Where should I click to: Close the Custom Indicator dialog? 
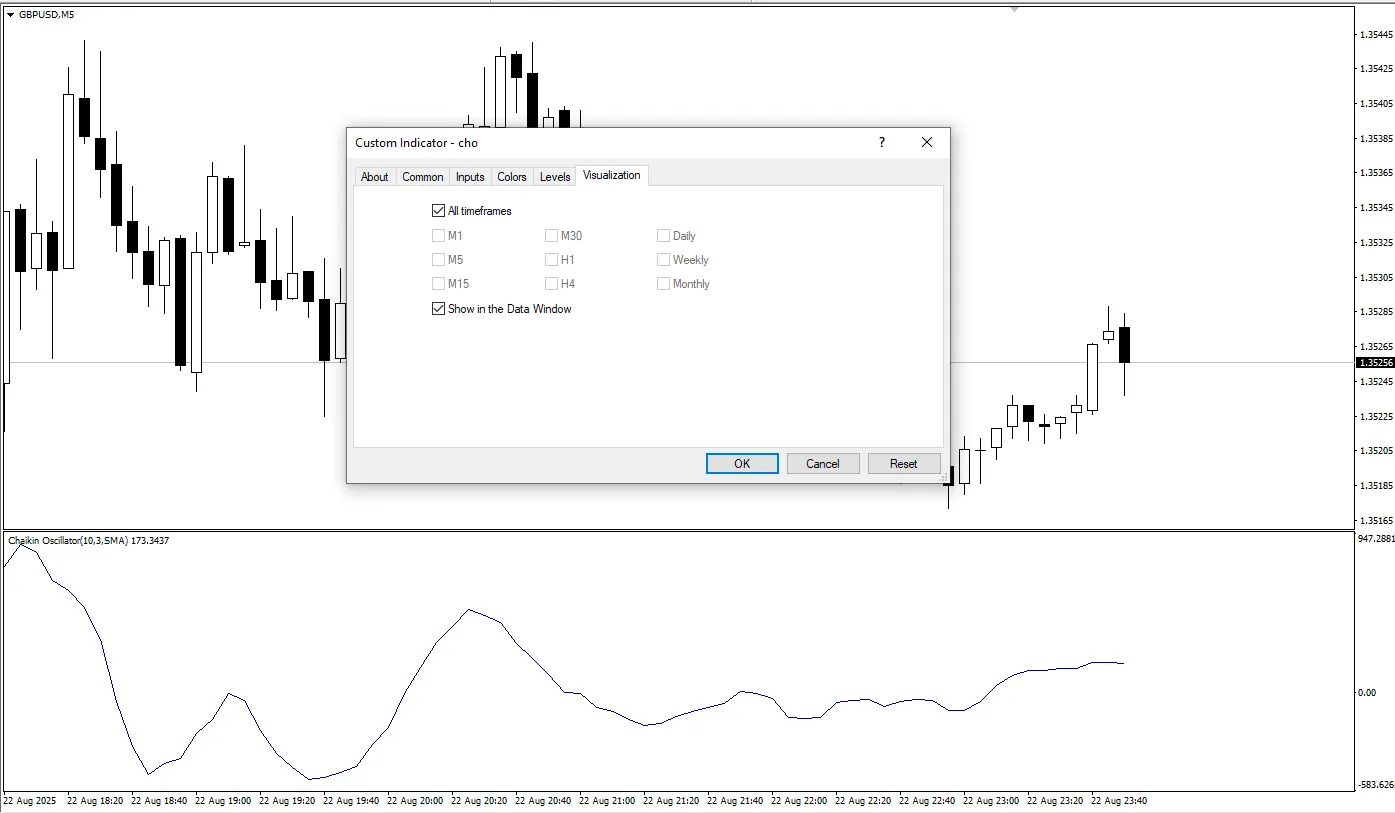(927, 143)
